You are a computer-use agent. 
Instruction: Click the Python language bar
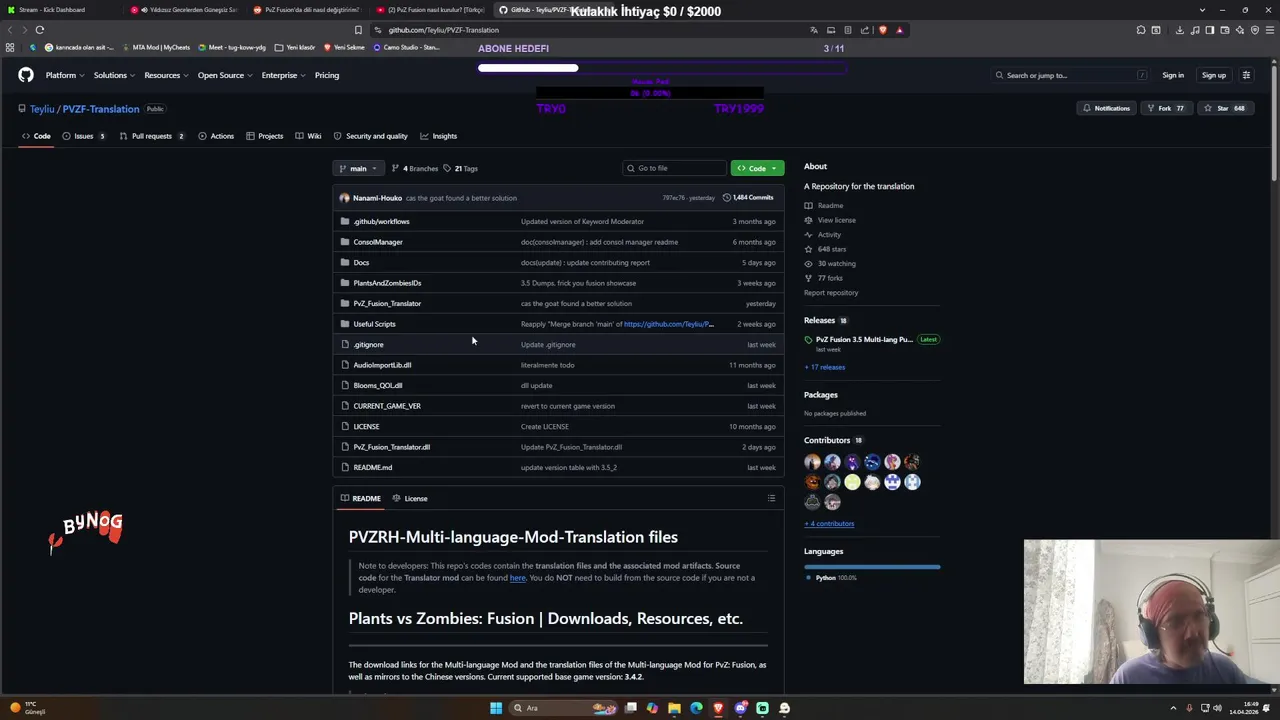tap(872, 567)
